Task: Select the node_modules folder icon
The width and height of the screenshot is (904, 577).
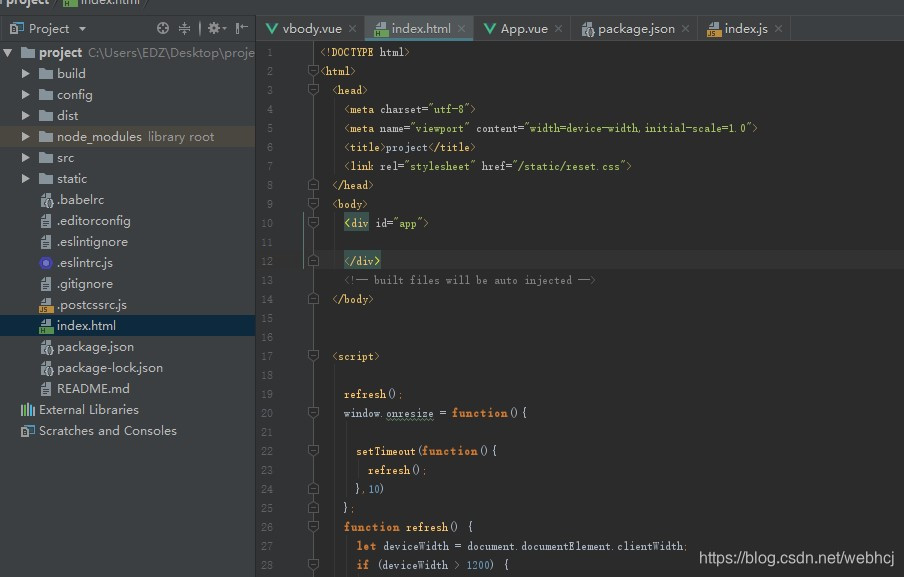Action: click(46, 137)
